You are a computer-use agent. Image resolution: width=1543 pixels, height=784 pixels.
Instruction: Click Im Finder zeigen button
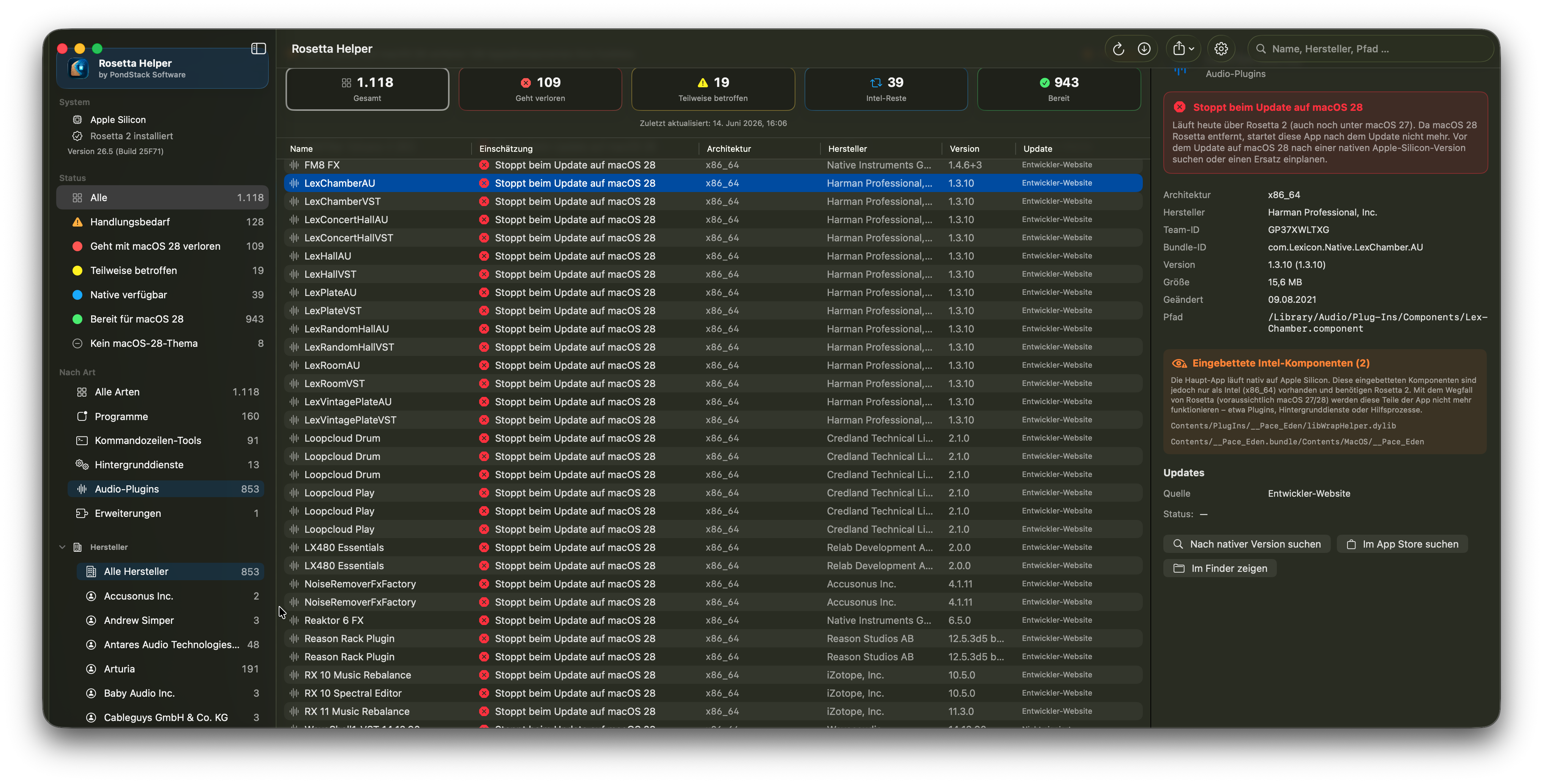tap(1220, 568)
